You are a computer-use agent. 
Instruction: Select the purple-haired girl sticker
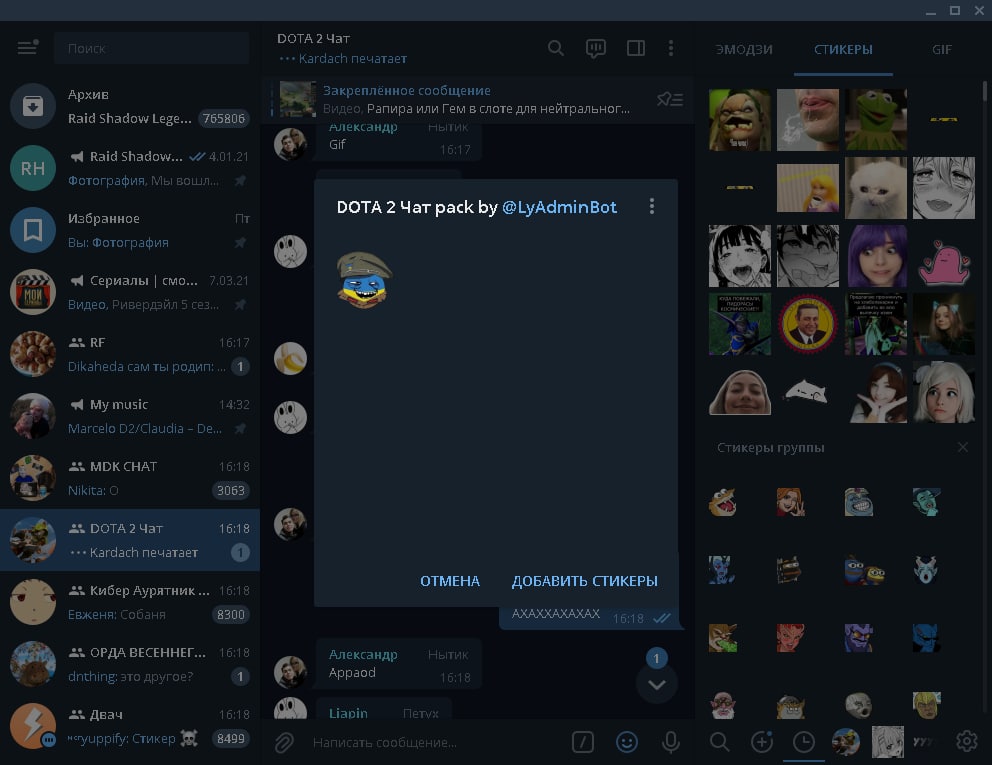876,256
